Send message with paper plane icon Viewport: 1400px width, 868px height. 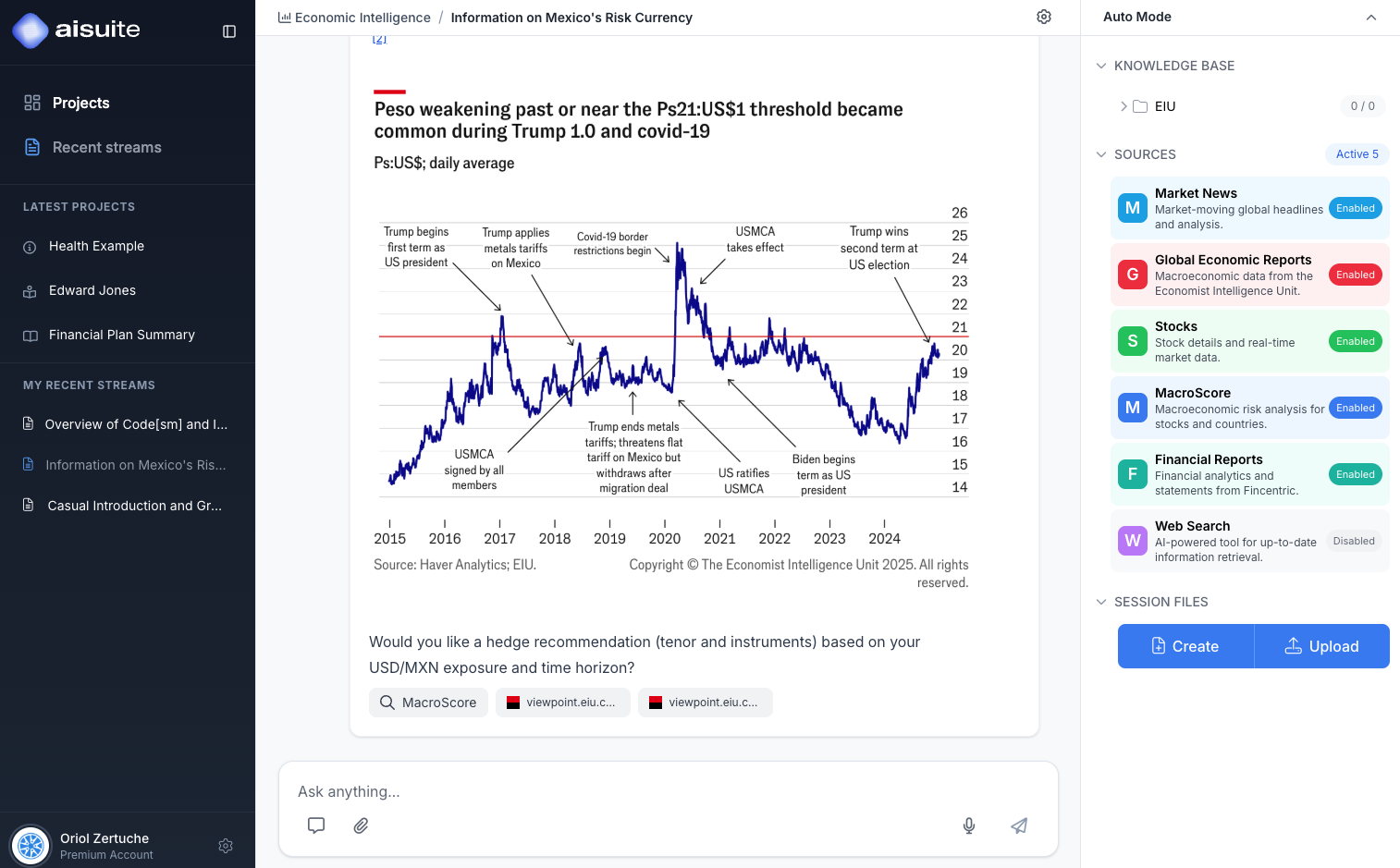pyautogui.click(x=1019, y=825)
